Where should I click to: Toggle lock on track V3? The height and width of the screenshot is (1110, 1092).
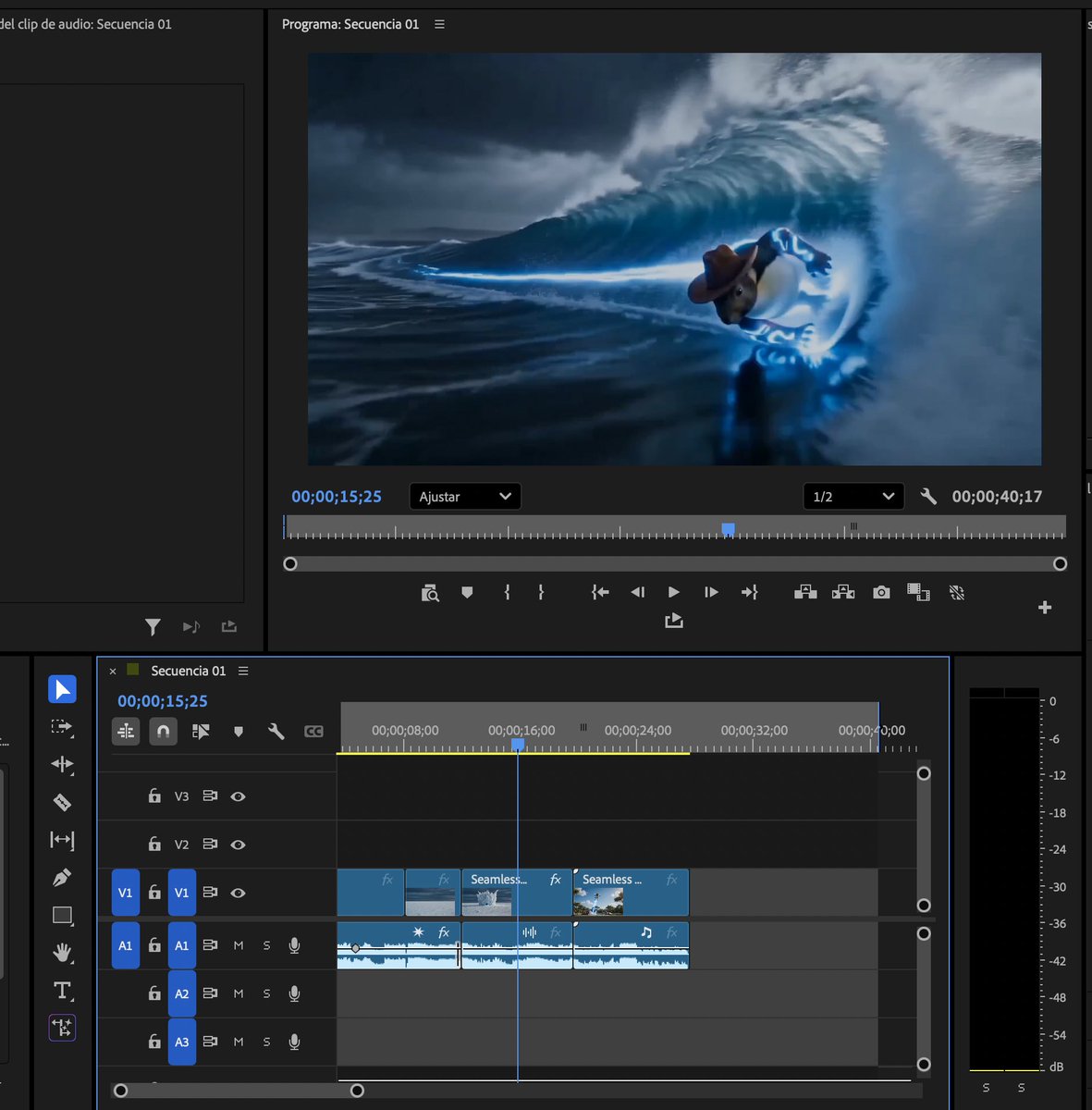coord(154,795)
